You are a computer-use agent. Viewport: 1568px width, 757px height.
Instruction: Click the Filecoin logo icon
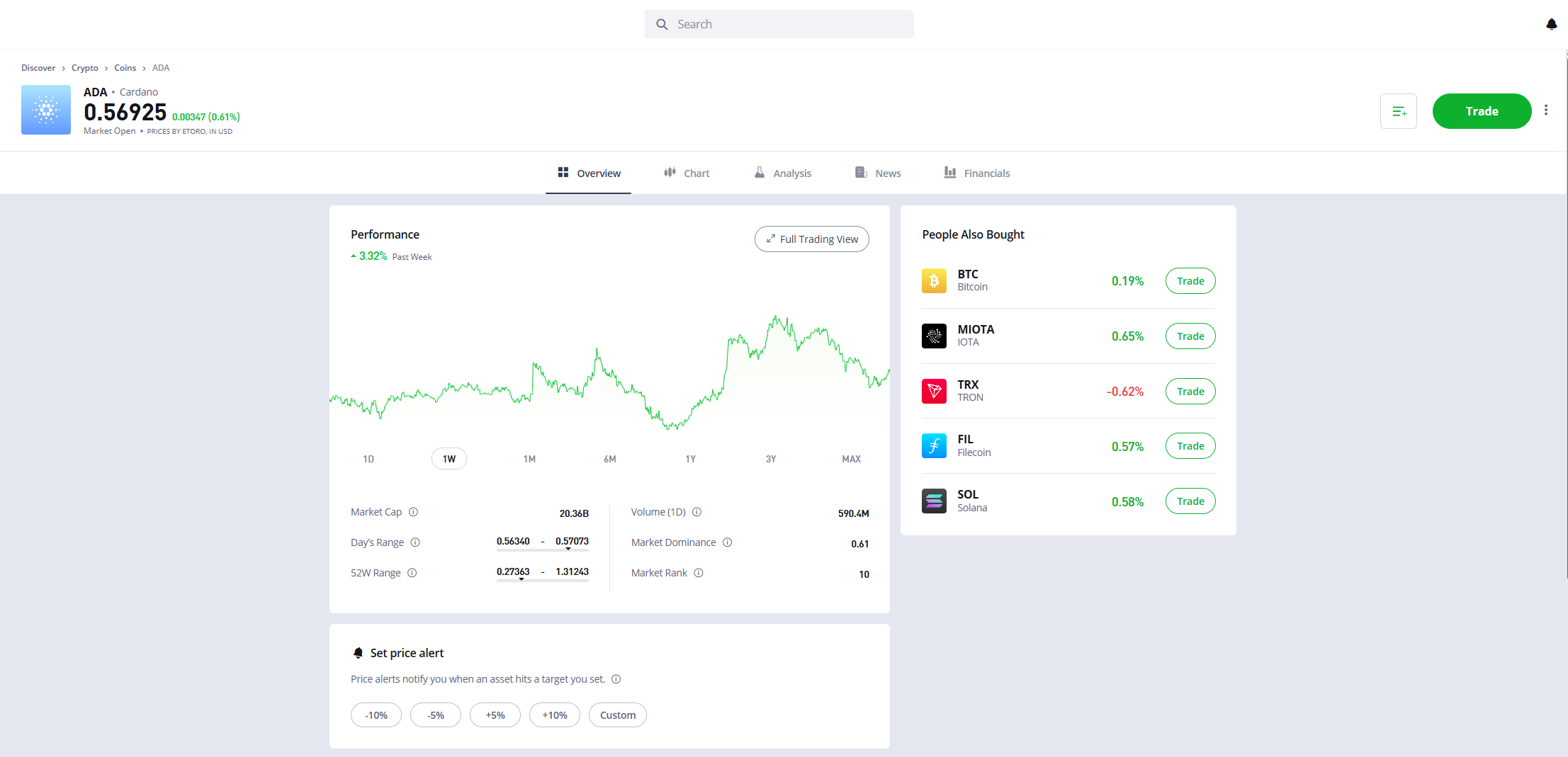[x=934, y=446]
